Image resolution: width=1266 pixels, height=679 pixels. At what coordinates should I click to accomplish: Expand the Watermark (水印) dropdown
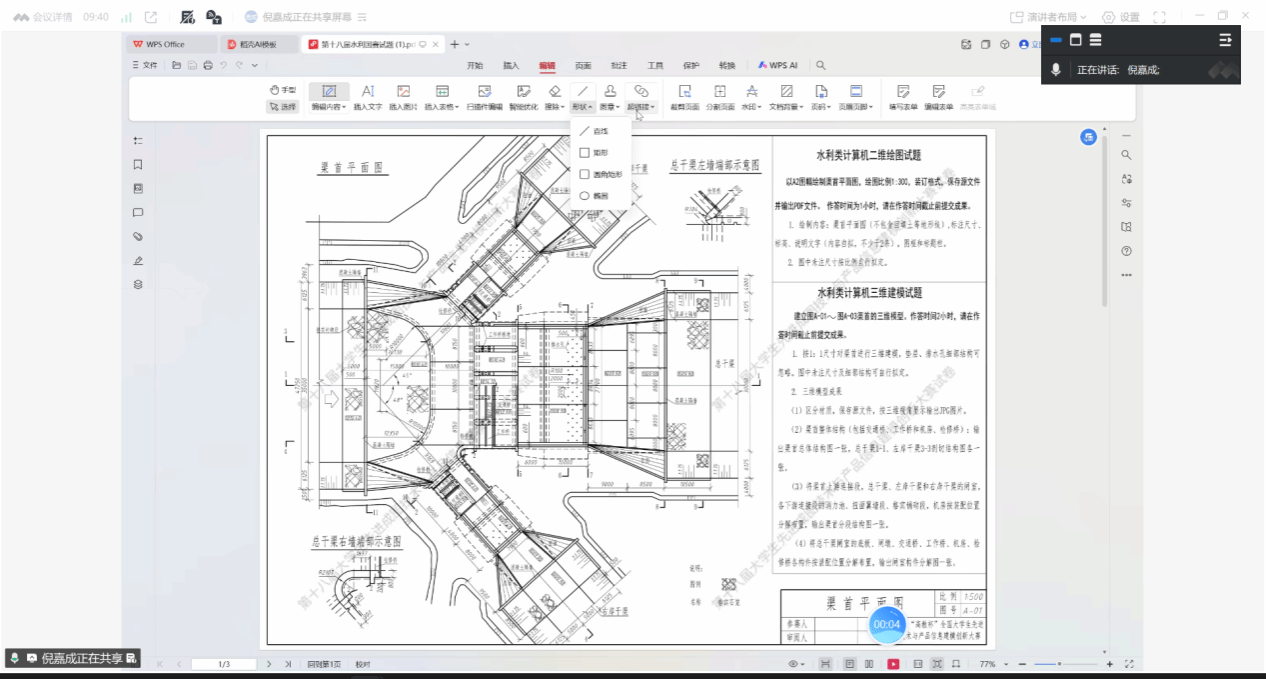coord(751,106)
